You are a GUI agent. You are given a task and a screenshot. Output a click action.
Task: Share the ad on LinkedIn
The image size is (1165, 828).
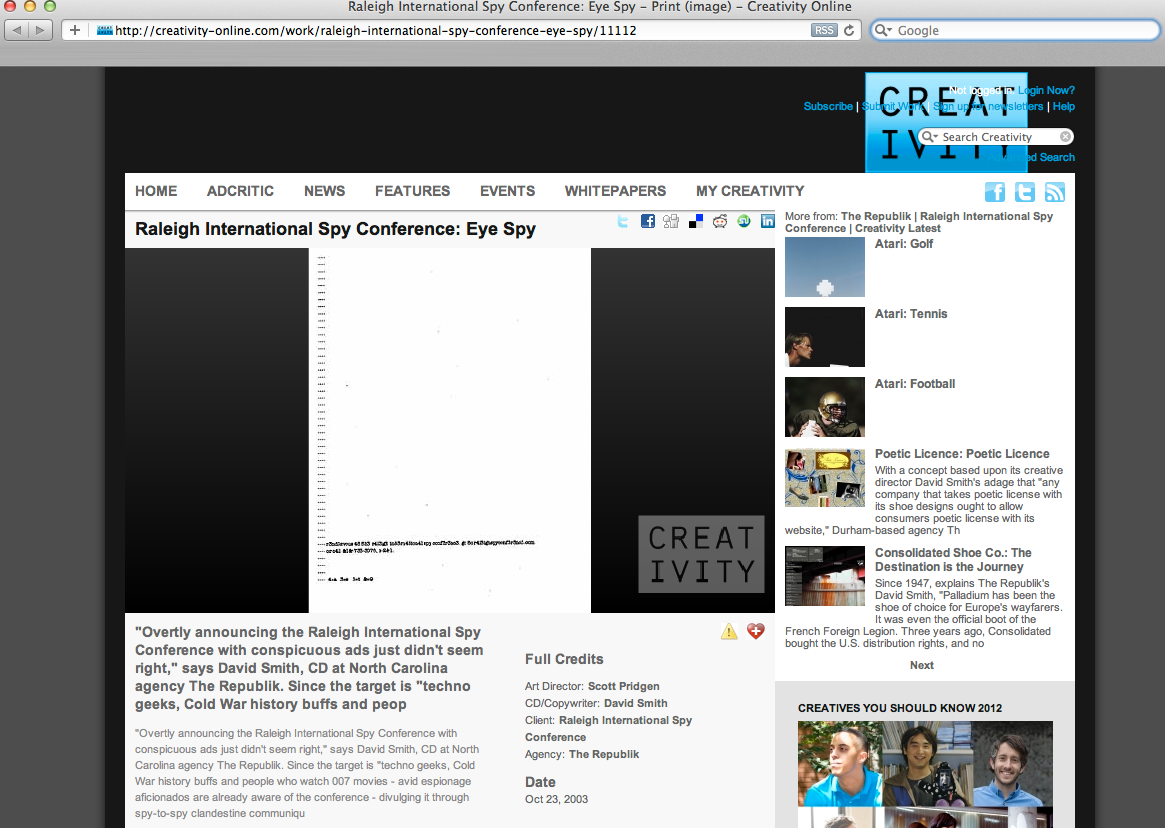click(768, 221)
